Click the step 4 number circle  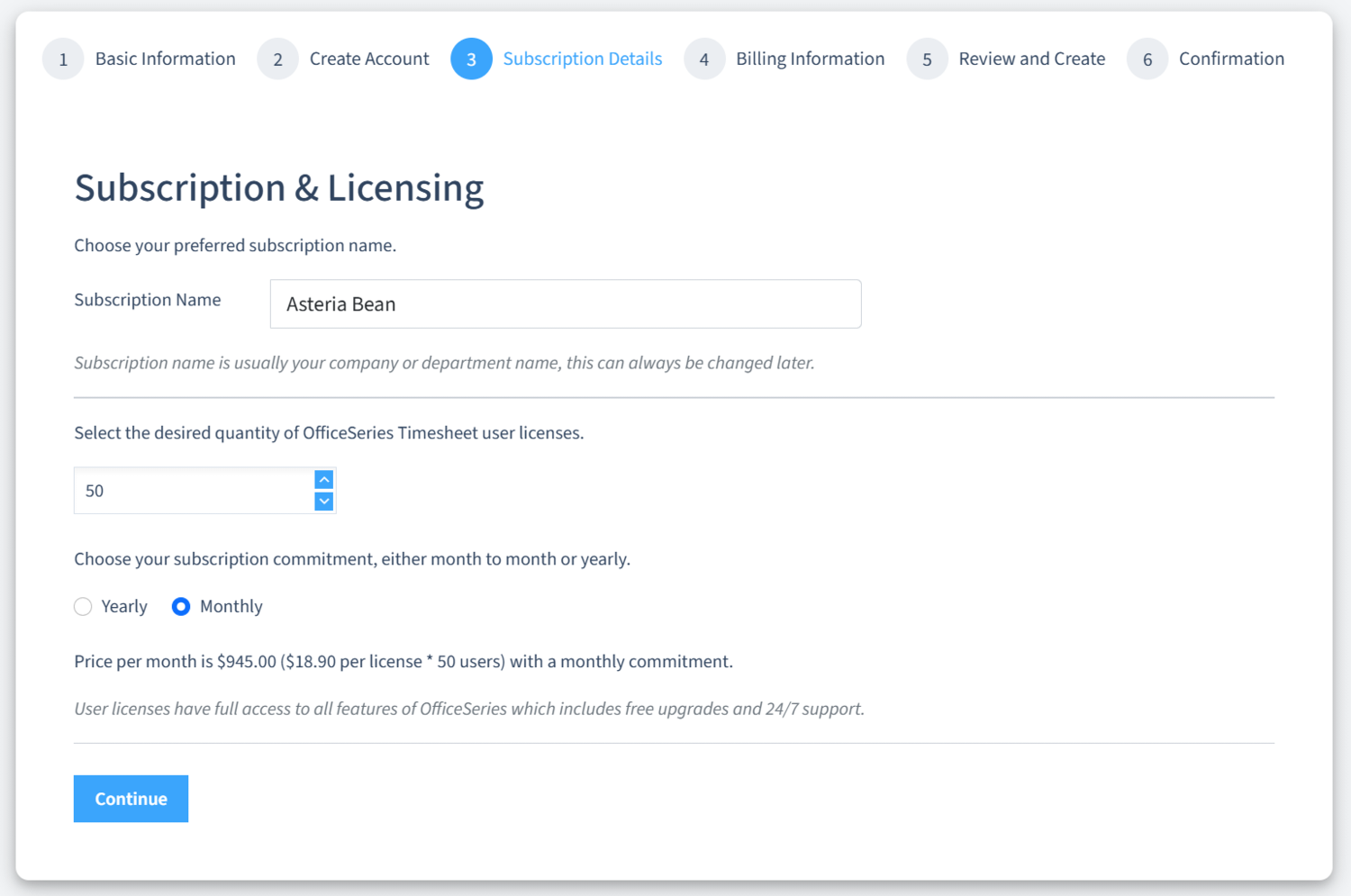(x=704, y=59)
